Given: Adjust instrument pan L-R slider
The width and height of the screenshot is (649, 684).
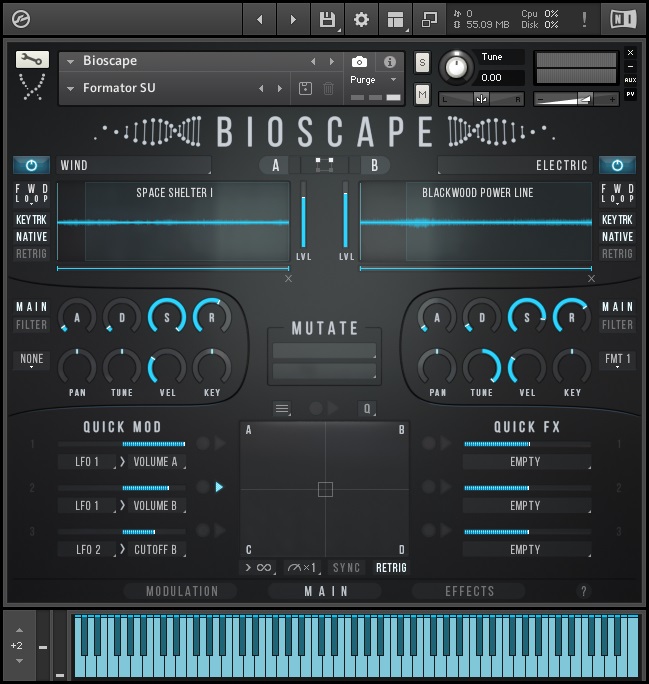Looking at the screenshot, I should [482, 99].
